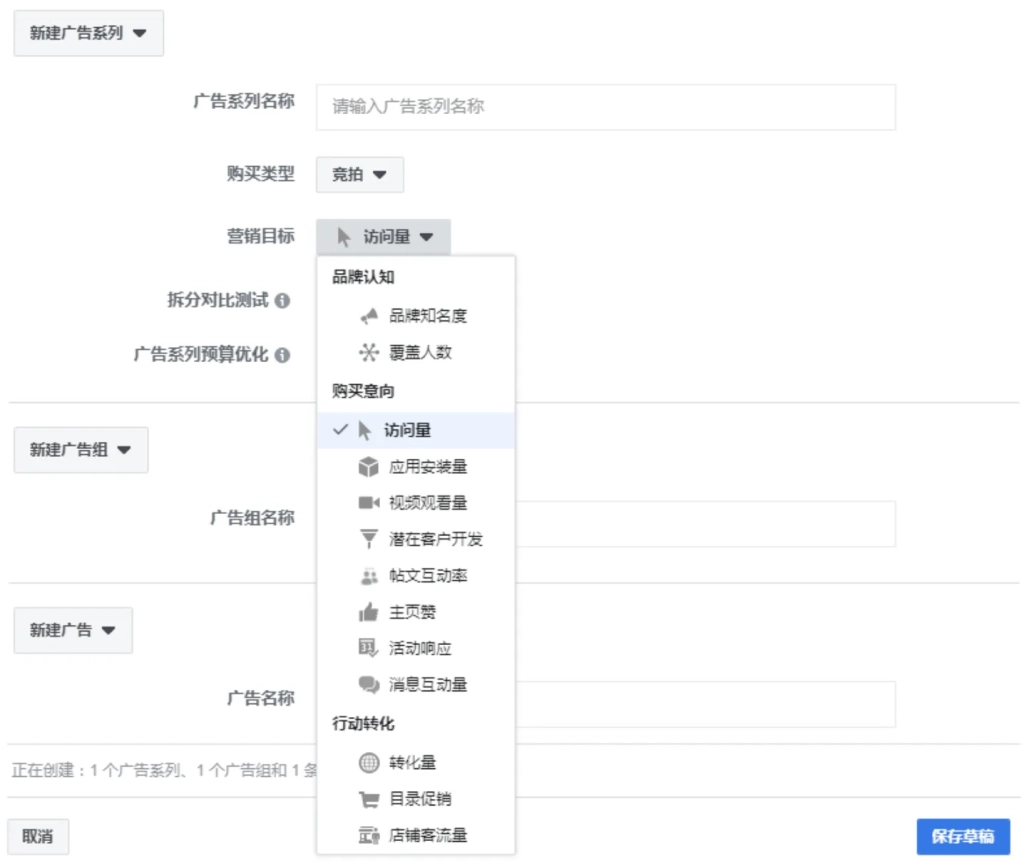Click the 购买类型 label

click(x=261, y=174)
